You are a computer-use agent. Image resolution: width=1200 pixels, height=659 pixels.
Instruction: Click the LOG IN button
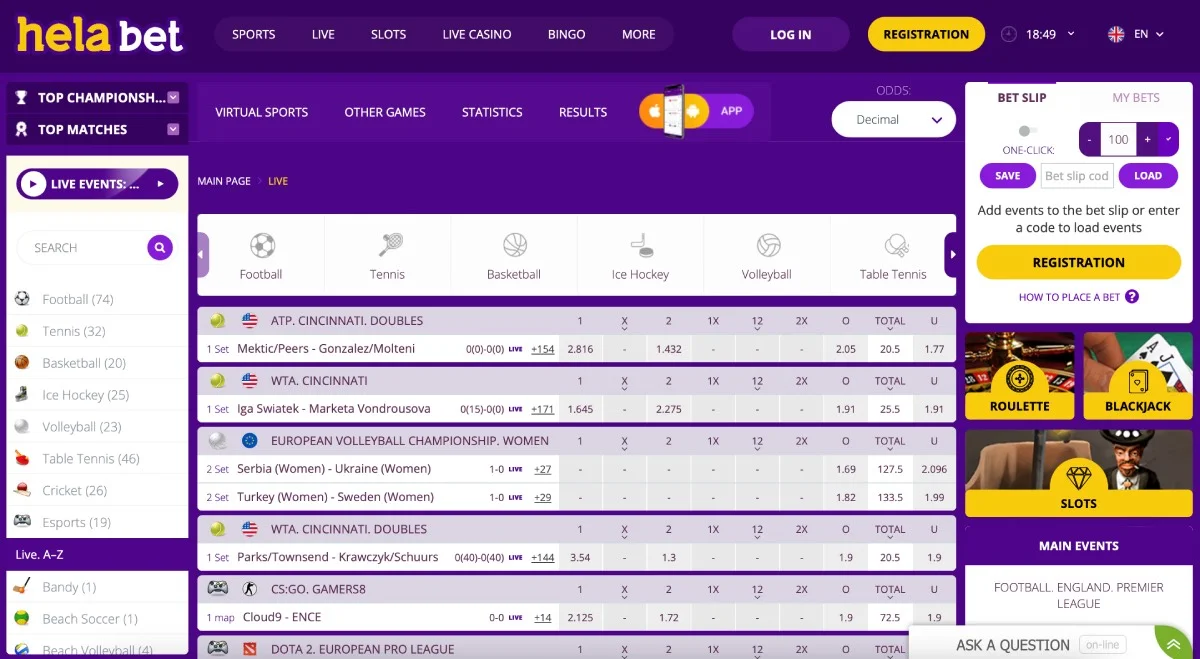(791, 34)
